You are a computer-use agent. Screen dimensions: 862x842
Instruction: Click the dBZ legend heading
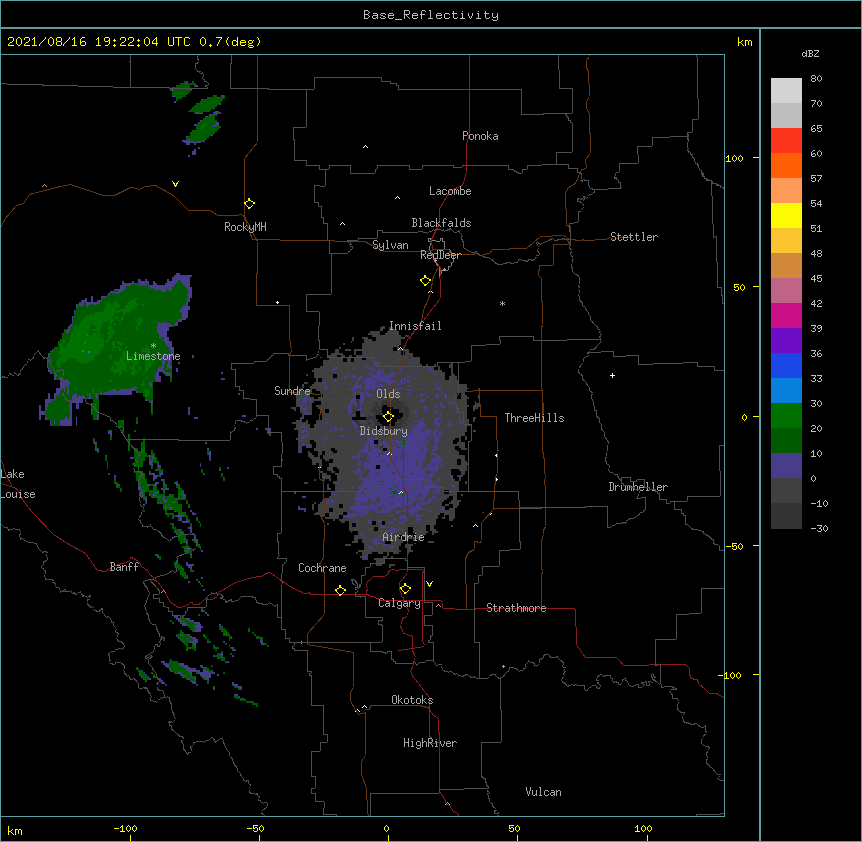tap(810, 53)
